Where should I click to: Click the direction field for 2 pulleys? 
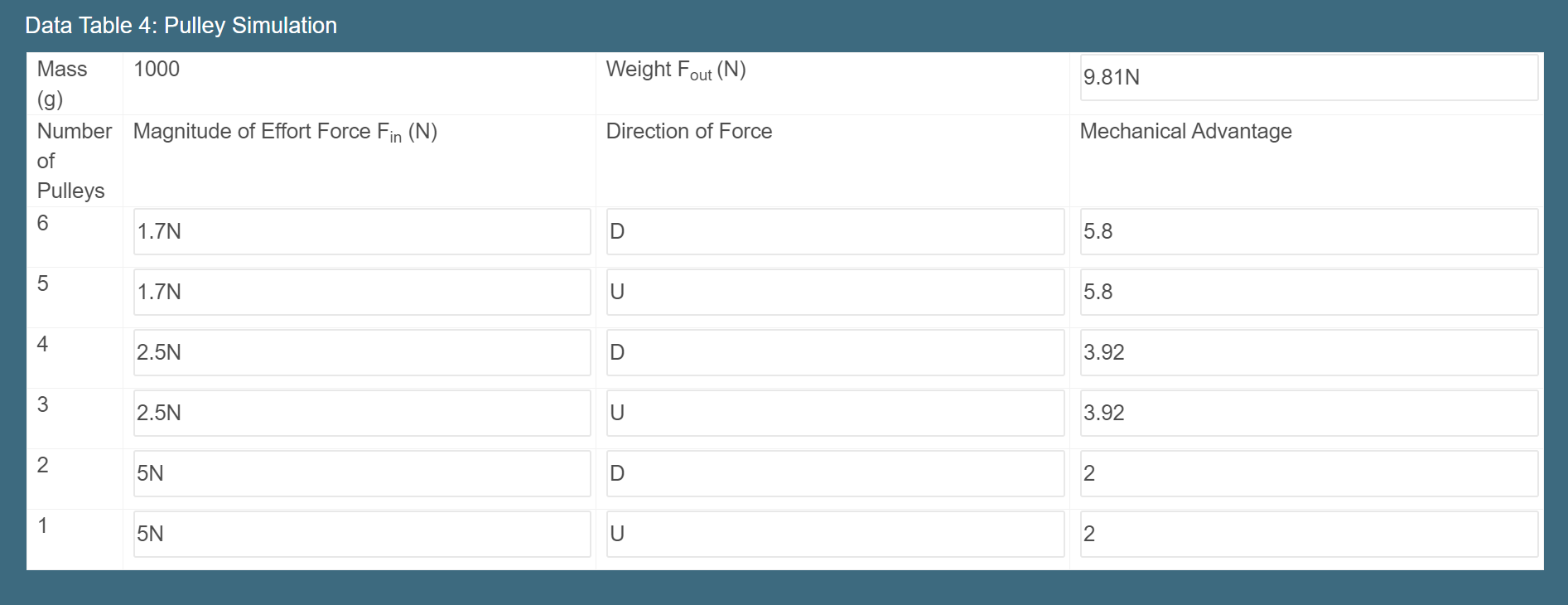click(835, 473)
